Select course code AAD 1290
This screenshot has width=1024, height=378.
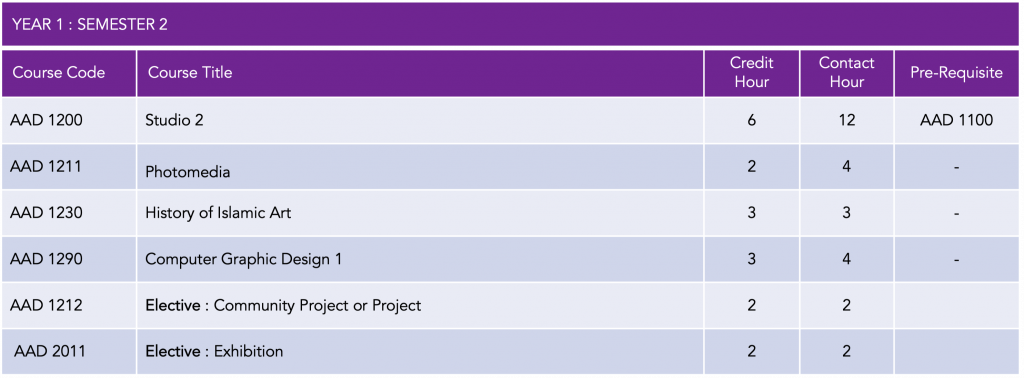[x=46, y=259]
